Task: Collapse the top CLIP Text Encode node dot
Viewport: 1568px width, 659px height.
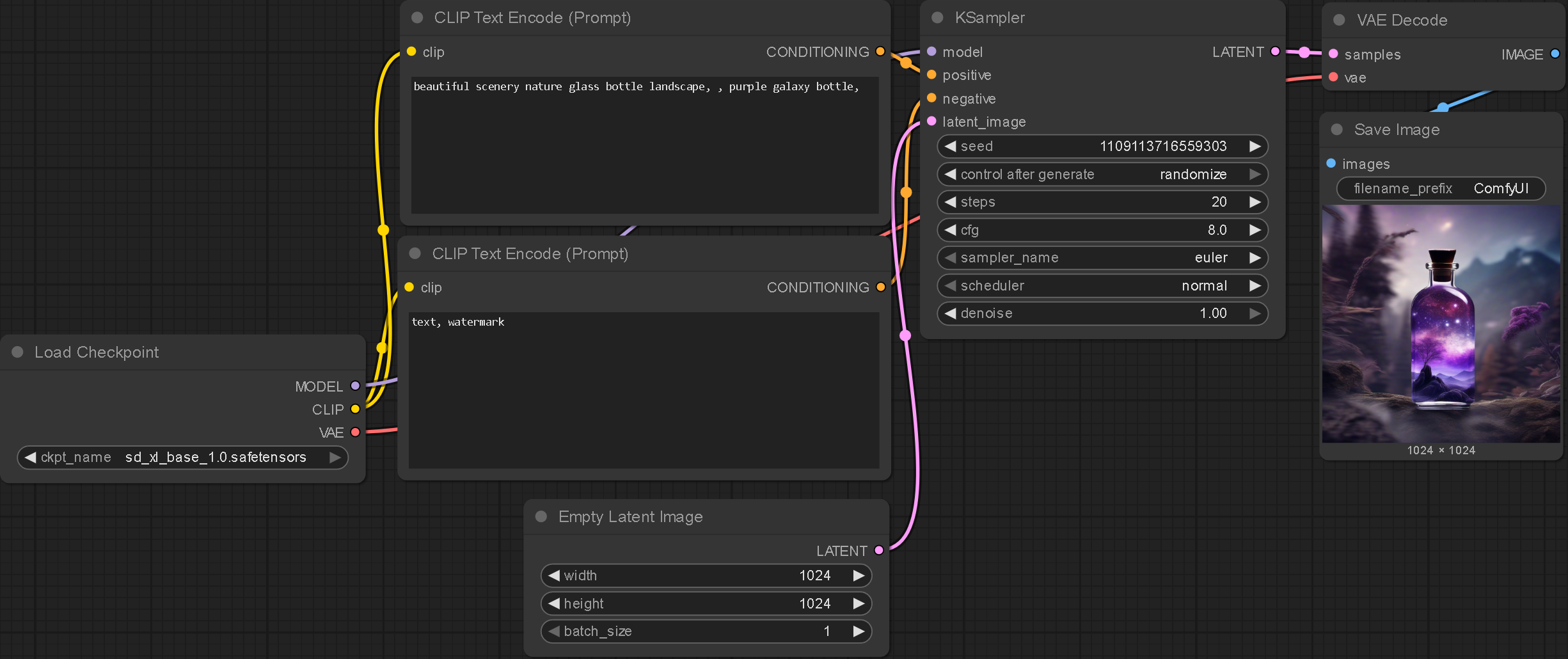Action: pos(417,18)
